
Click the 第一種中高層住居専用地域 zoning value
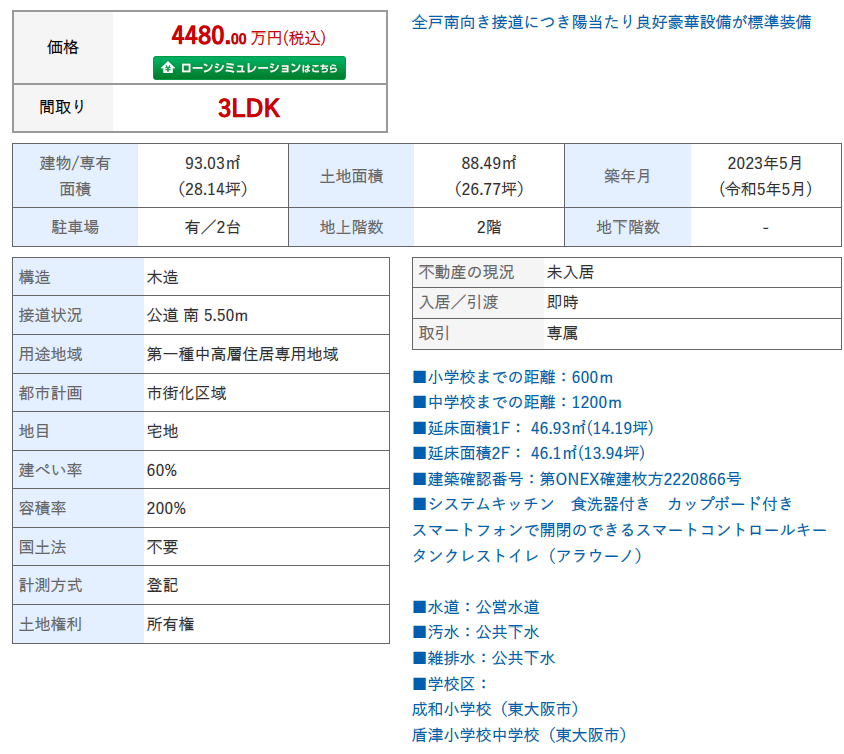[x=242, y=354]
